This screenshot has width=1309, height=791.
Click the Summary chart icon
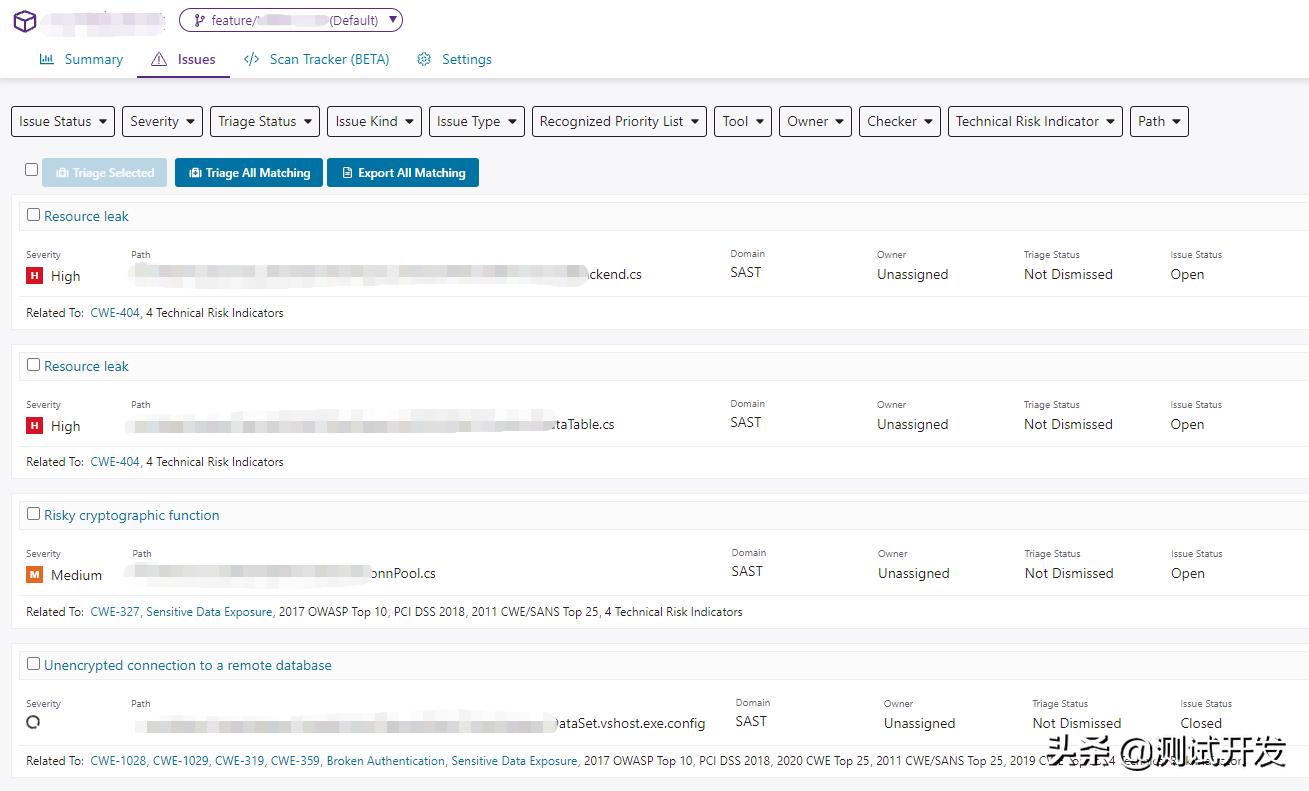point(46,59)
